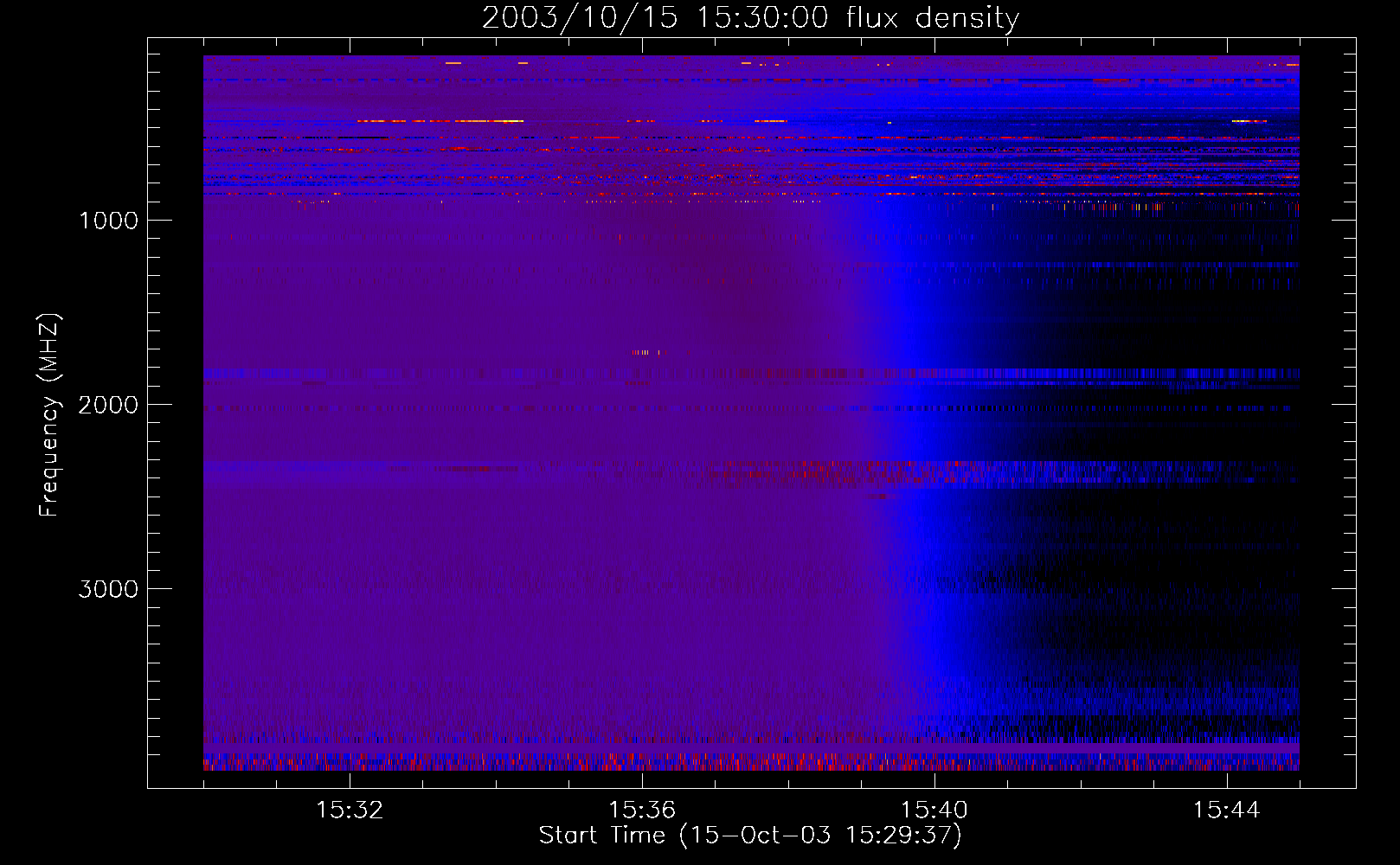Click the 15:36 time axis label

click(x=642, y=811)
